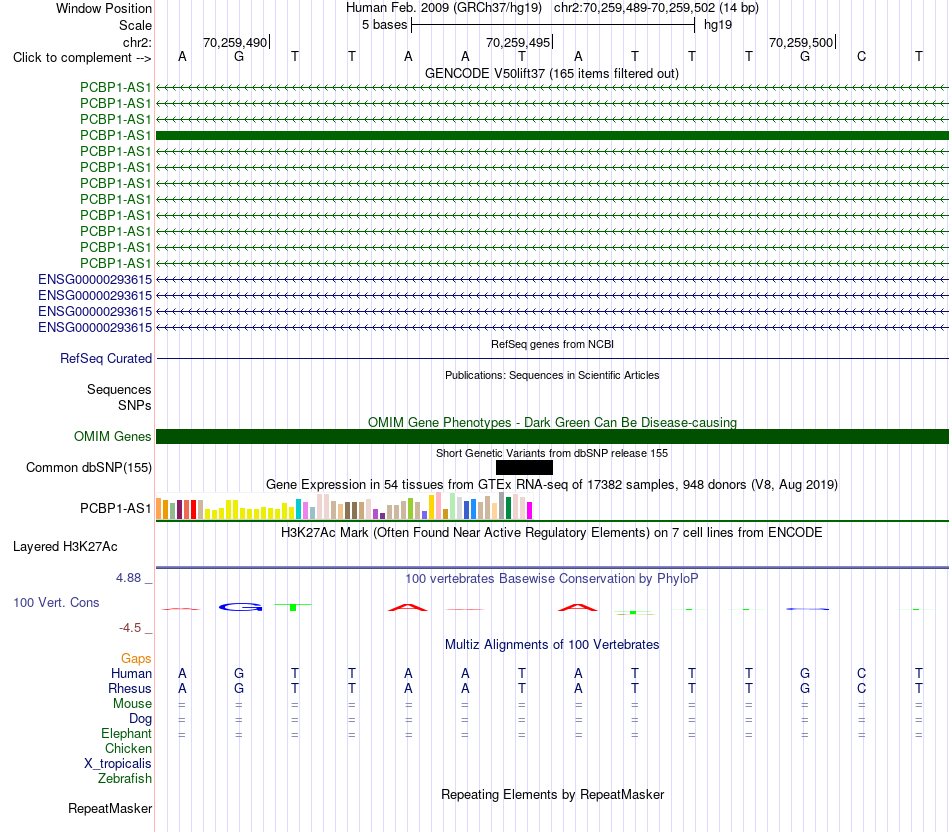Click the C base in the Human row
Image resolution: width=950 pixels, height=832 pixels.
click(x=862, y=673)
